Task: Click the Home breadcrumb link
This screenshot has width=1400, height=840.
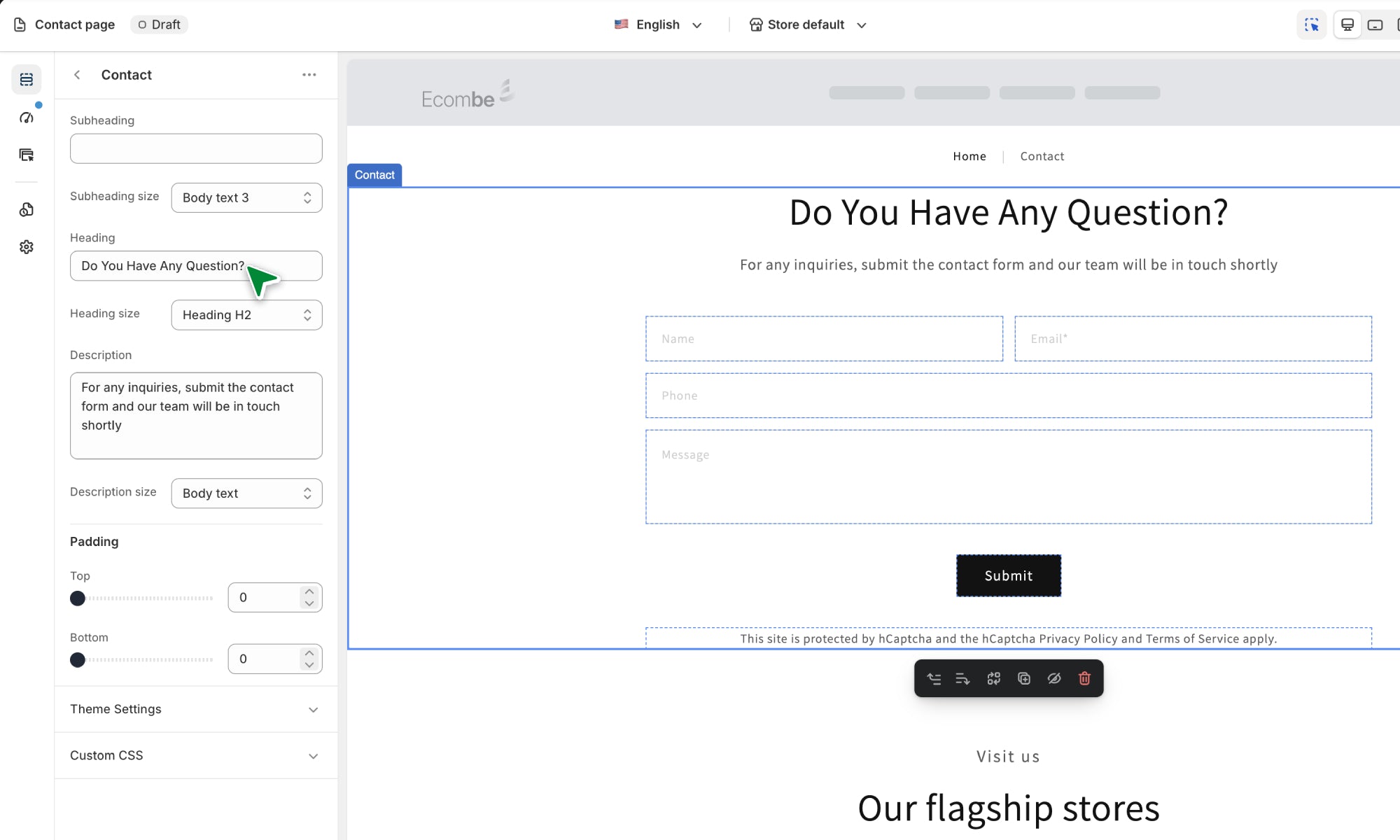Action: pos(969,156)
